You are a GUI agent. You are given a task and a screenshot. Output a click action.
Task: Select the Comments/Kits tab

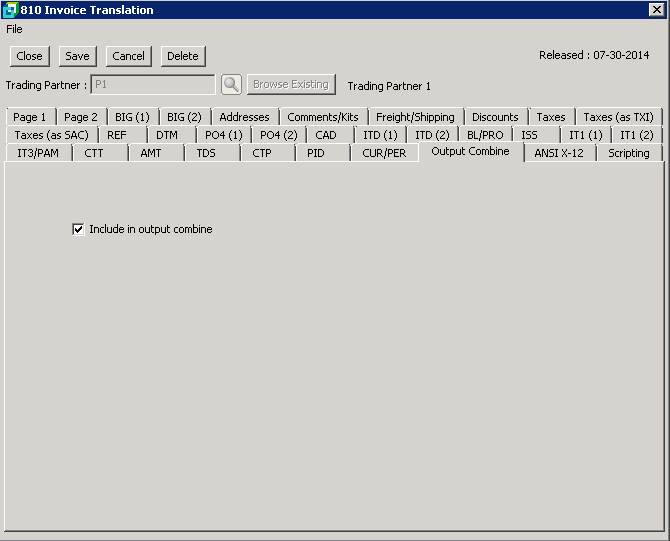pos(322,117)
